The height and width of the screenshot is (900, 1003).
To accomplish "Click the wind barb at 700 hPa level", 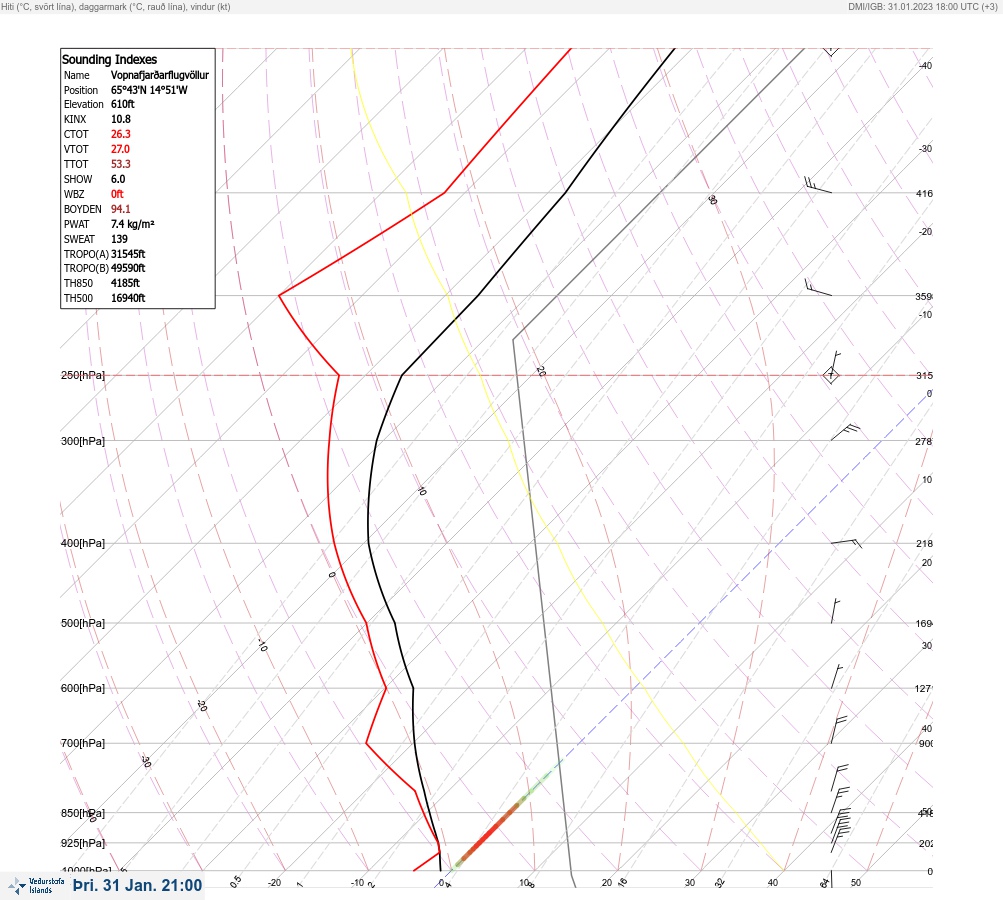I will click(x=839, y=730).
